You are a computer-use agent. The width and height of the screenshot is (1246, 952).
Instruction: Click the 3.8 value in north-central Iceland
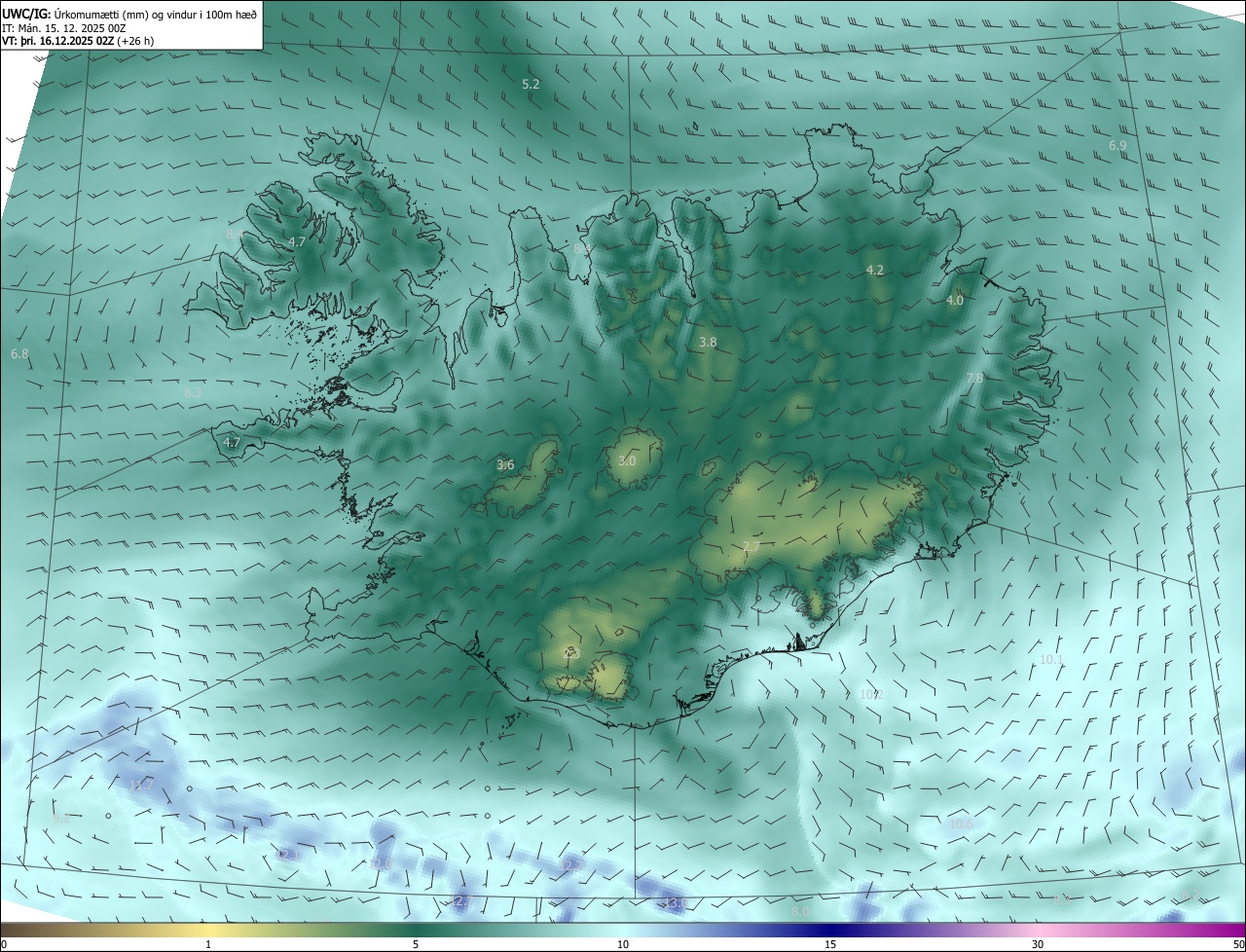click(708, 342)
